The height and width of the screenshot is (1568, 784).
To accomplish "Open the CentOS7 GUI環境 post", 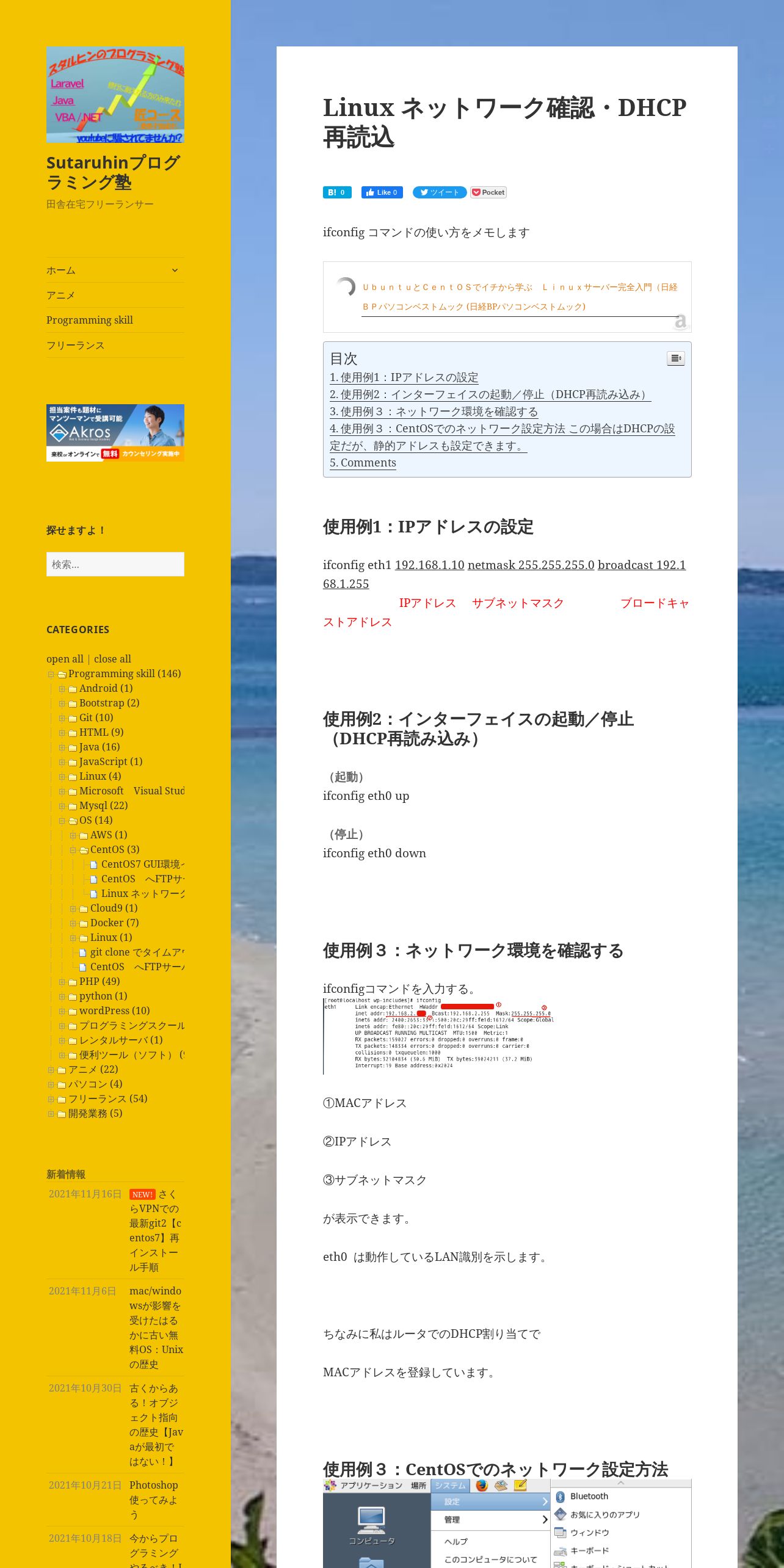I will [142, 864].
